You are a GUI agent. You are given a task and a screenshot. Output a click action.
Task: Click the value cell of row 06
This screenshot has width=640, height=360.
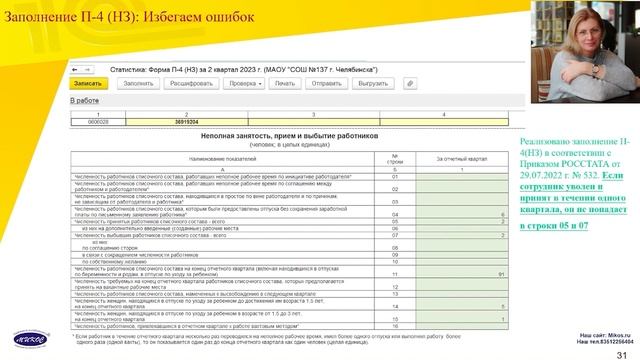pyautogui.click(x=462, y=229)
